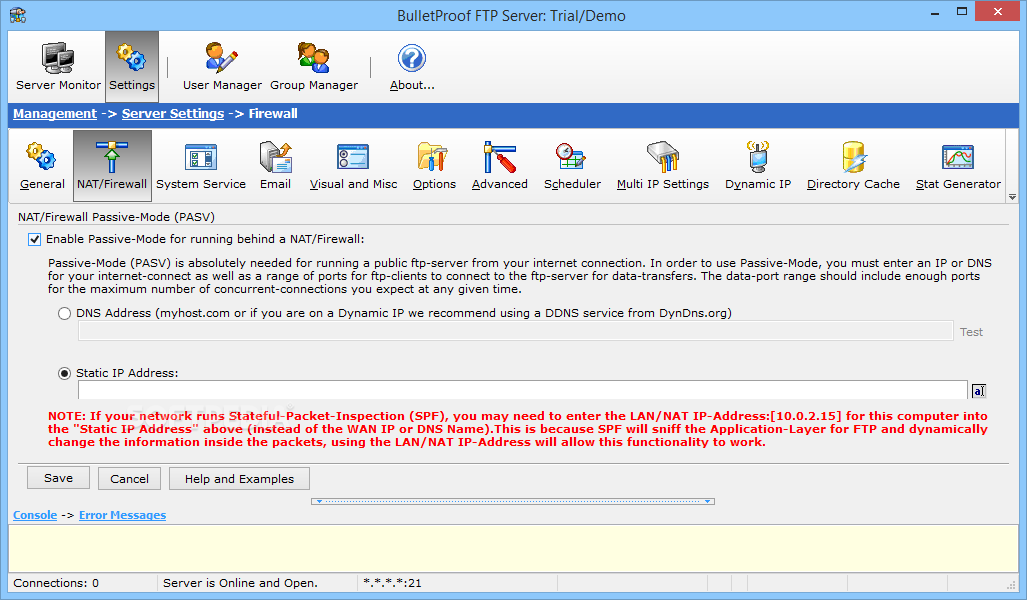The height and width of the screenshot is (600, 1027).
Task: Open Advanced settings
Action: [499, 166]
